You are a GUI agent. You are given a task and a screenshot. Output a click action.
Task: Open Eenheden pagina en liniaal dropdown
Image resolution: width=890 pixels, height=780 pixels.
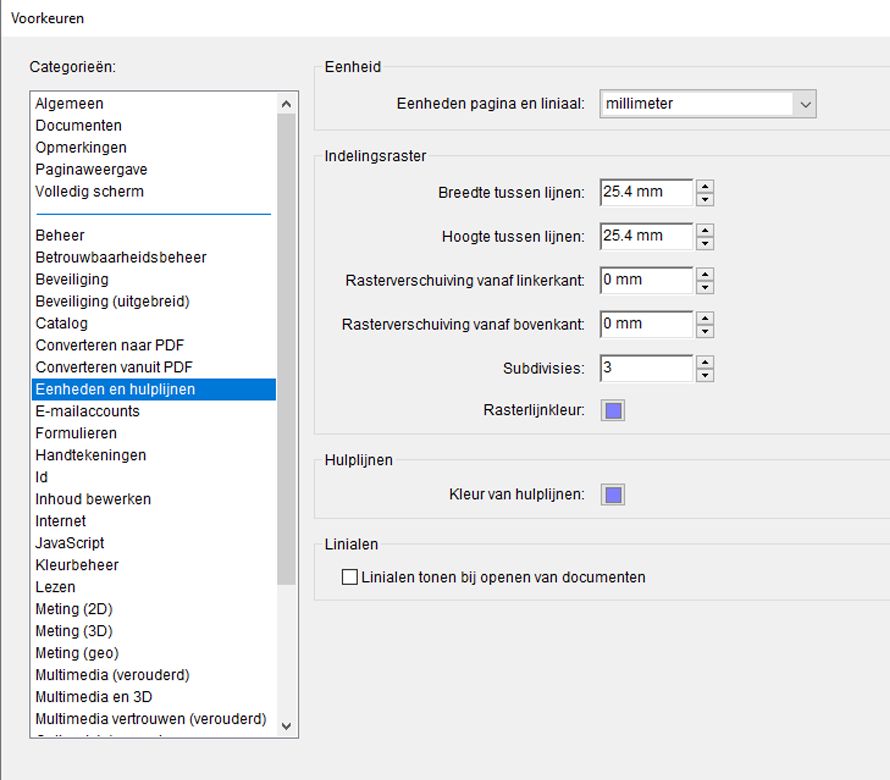click(708, 104)
